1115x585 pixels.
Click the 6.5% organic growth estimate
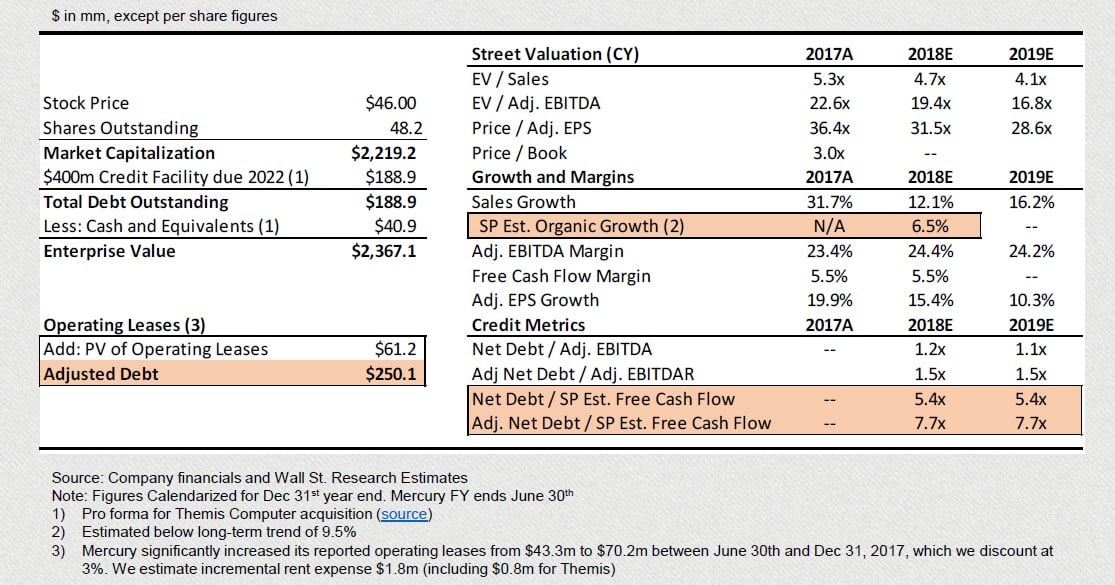coord(929,226)
